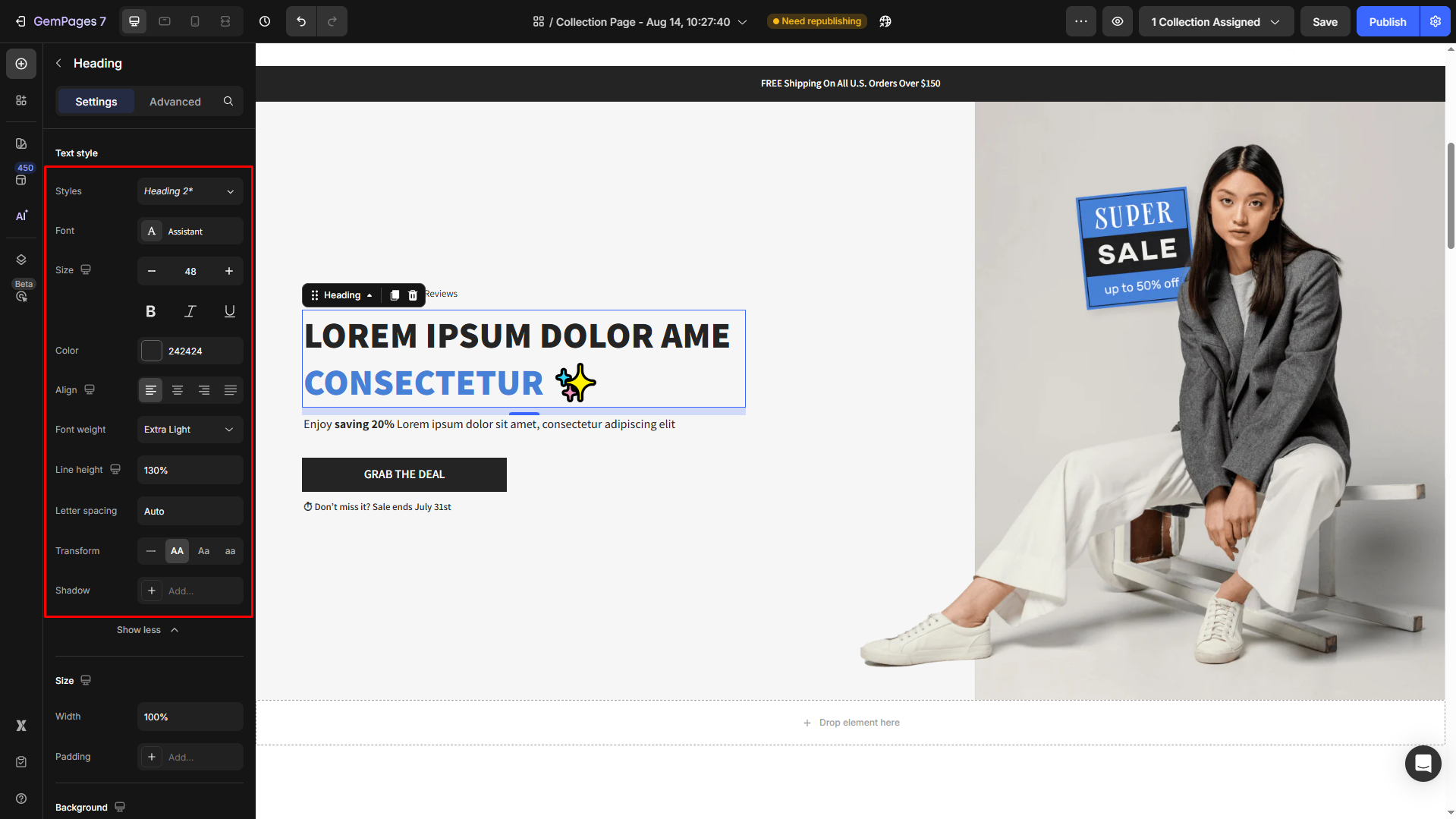1456x819 pixels.
Task: Open version history clock icon
Action: [265, 21]
